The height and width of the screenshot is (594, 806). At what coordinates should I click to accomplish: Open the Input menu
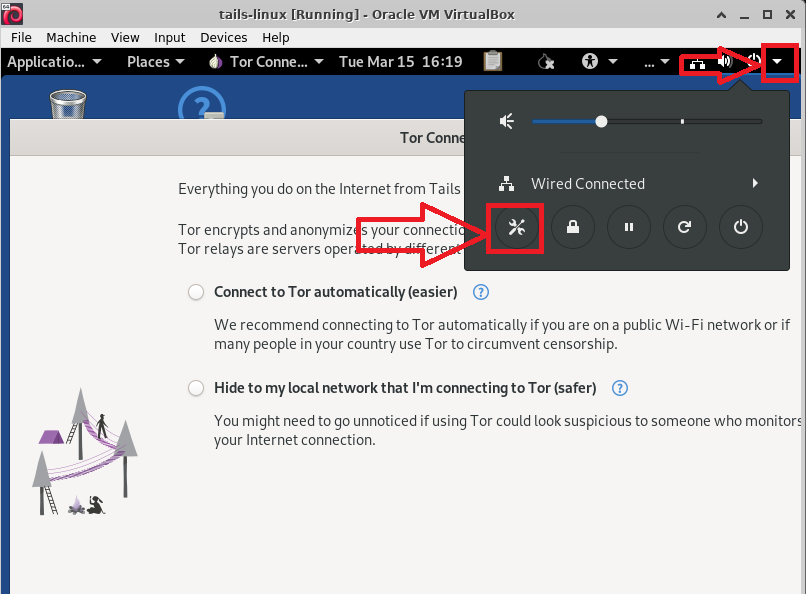(x=170, y=38)
